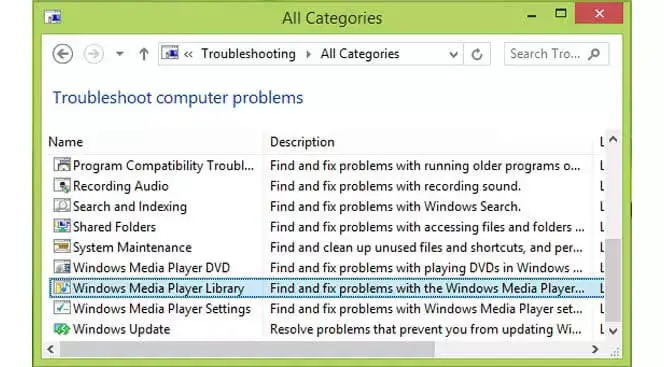The image size is (664, 367).
Task: Open the Windows Media Player Settings icon
Action: pos(62,308)
